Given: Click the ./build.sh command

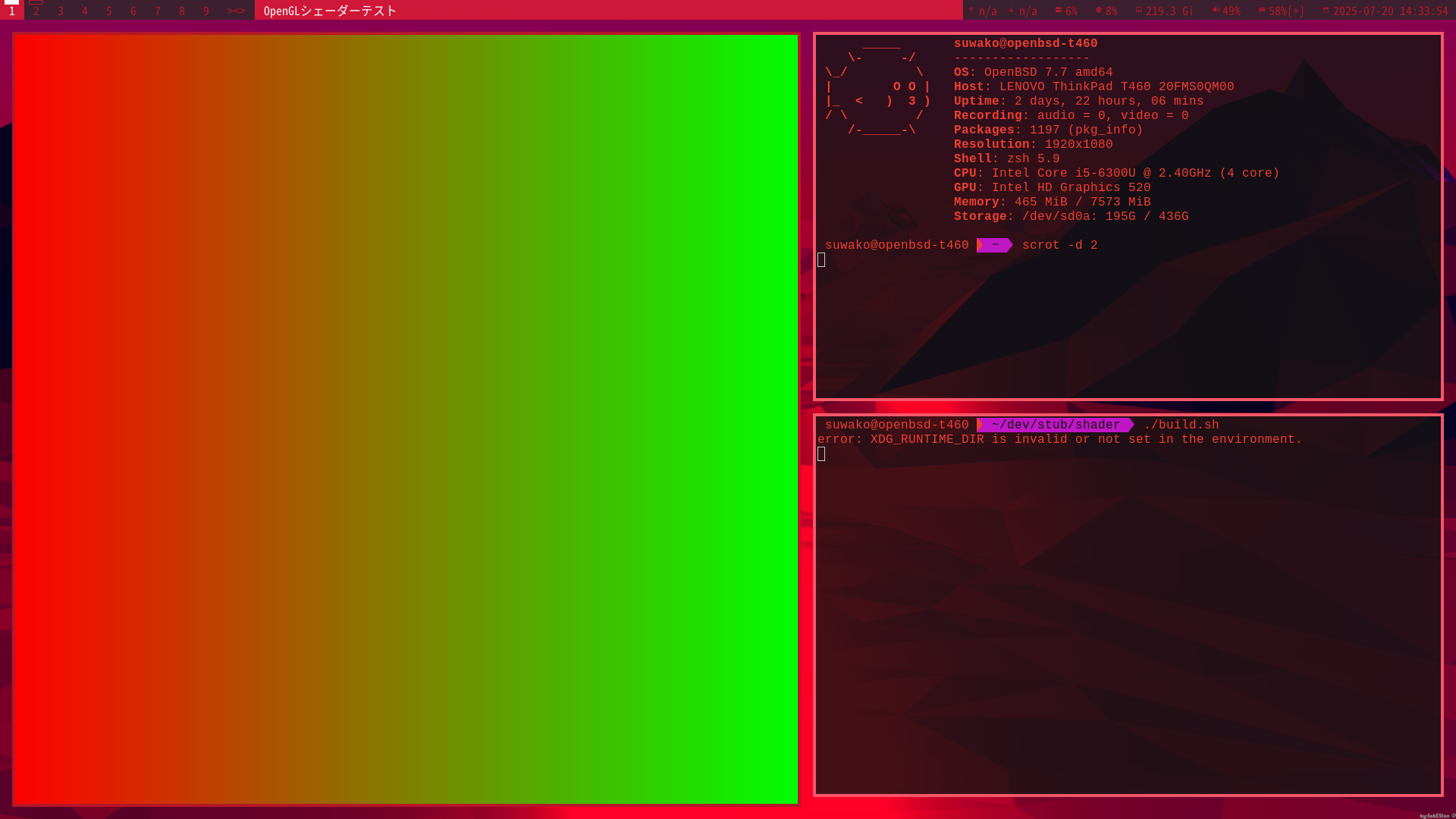Looking at the screenshot, I should pos(1181,425).
